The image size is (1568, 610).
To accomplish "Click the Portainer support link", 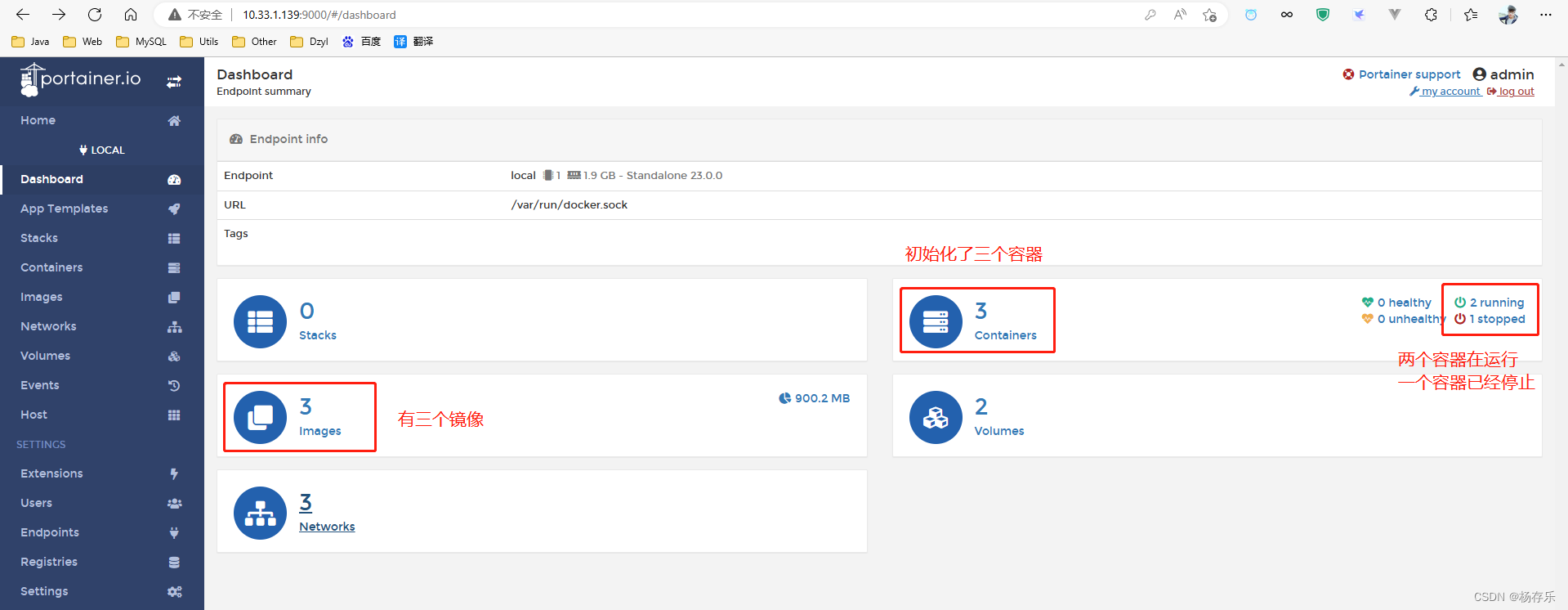I will [x=1401, y=74].
